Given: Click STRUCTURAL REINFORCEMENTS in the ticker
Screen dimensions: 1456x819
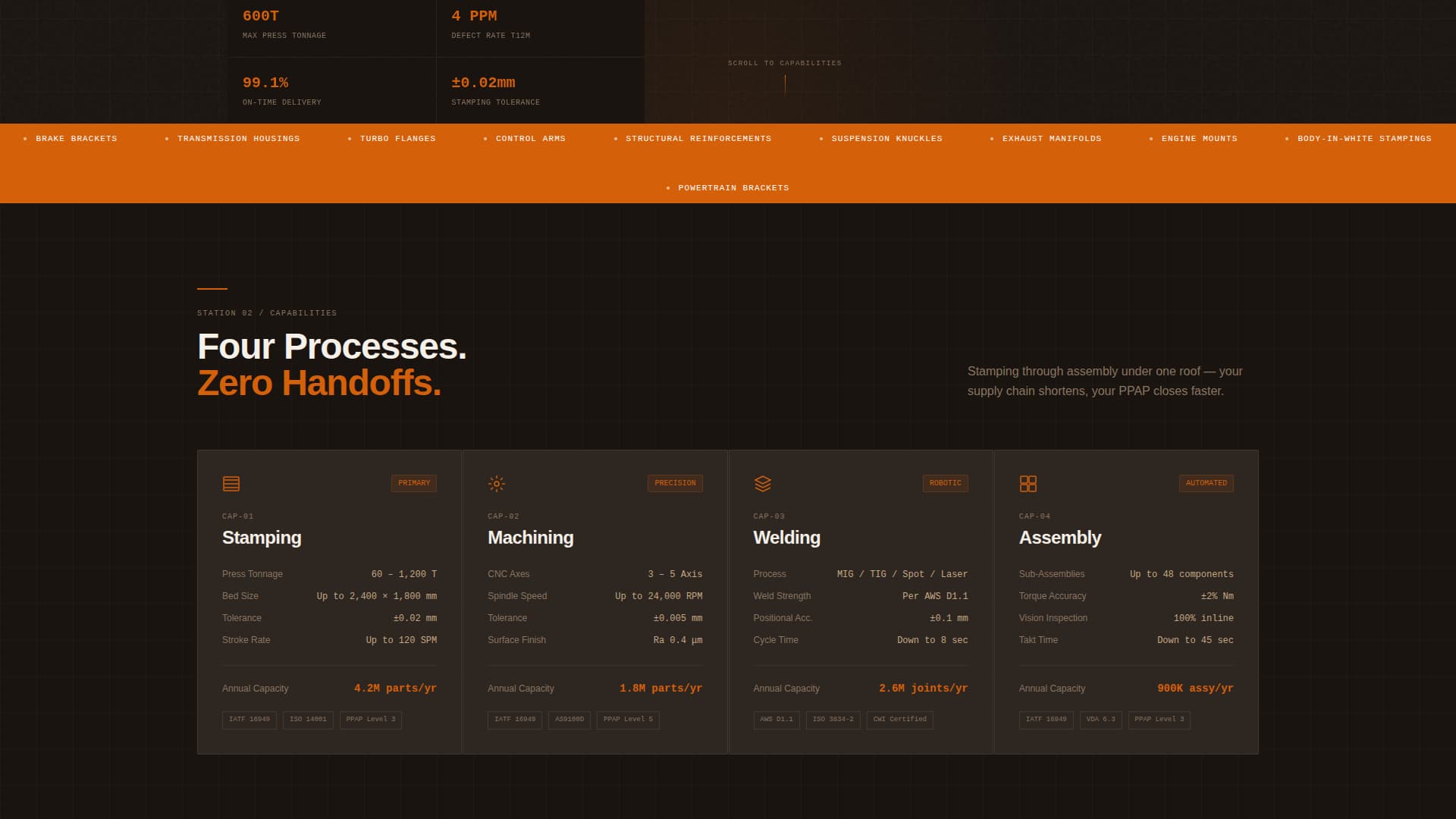Looking at the screenshot, I should (x=698, y=139).
